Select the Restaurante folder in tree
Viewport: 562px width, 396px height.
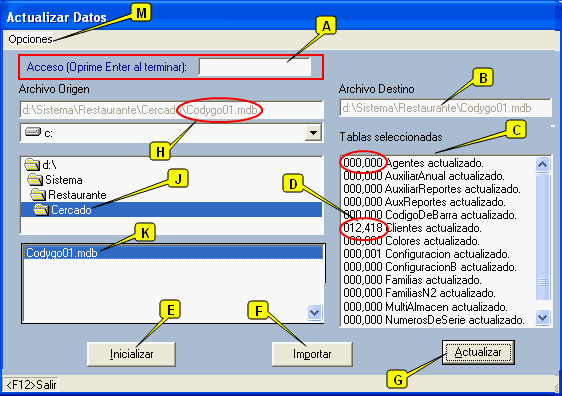[x=68, y=195]
